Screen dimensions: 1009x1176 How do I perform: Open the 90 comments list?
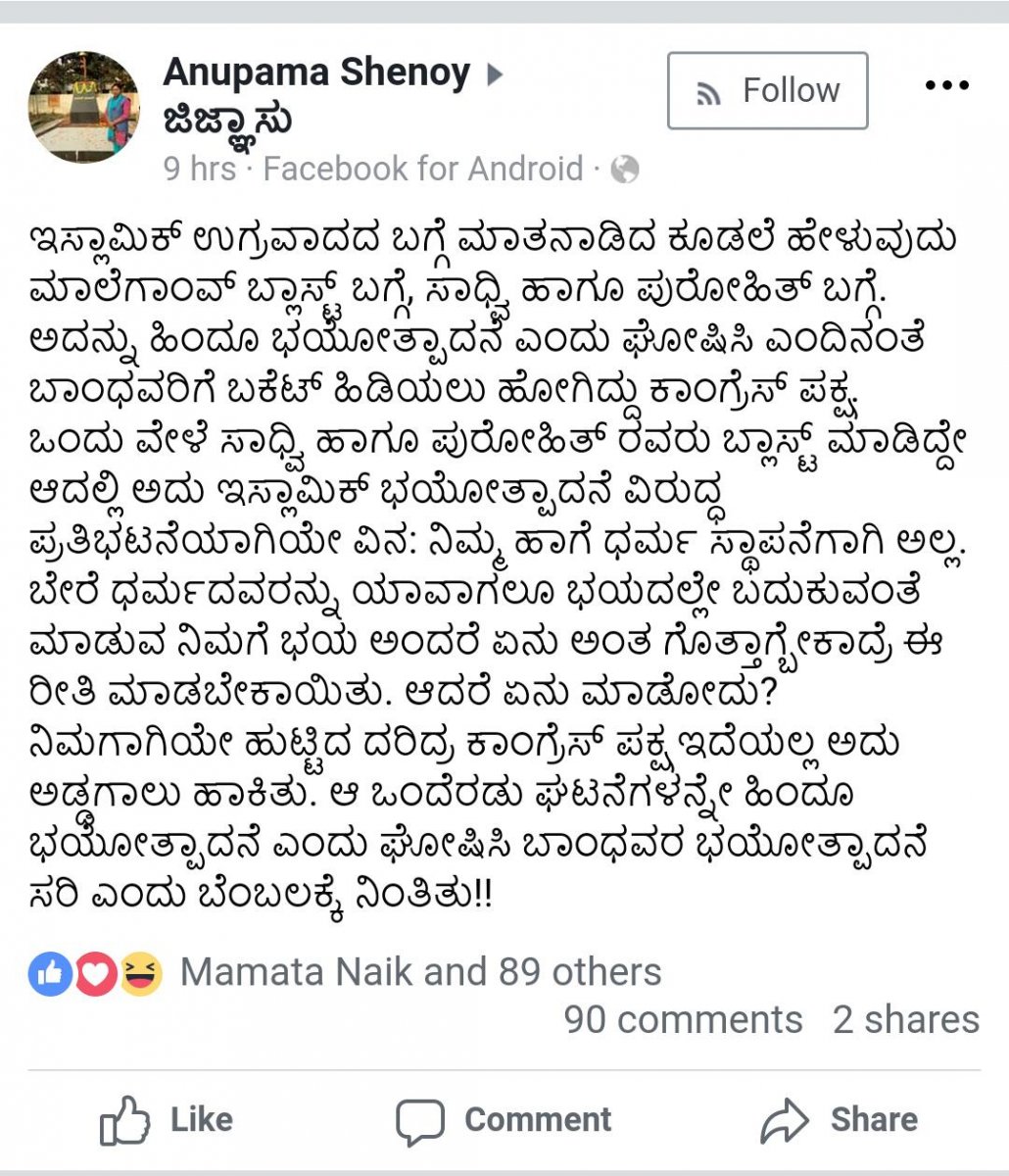point(683,1020)
